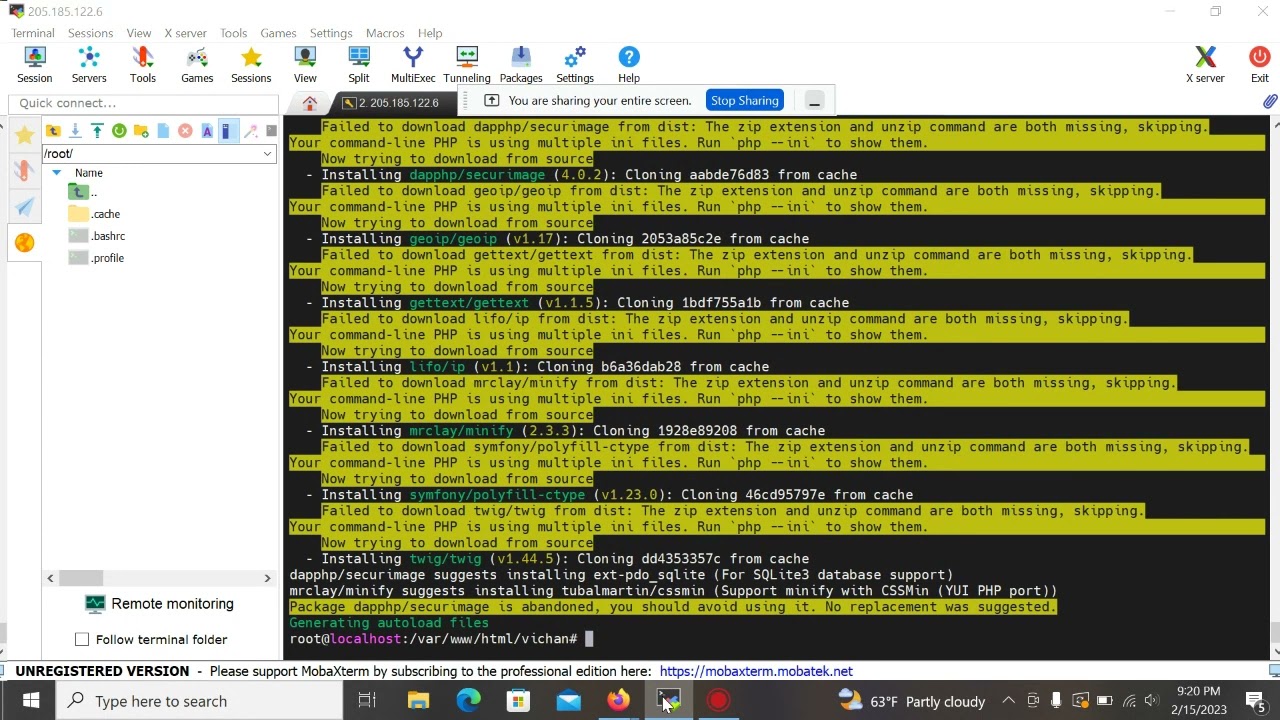The width and height of the screenshot is (1280, 720).
Task: Launch the MultiExec mode
Action: (x=413, y=65)
